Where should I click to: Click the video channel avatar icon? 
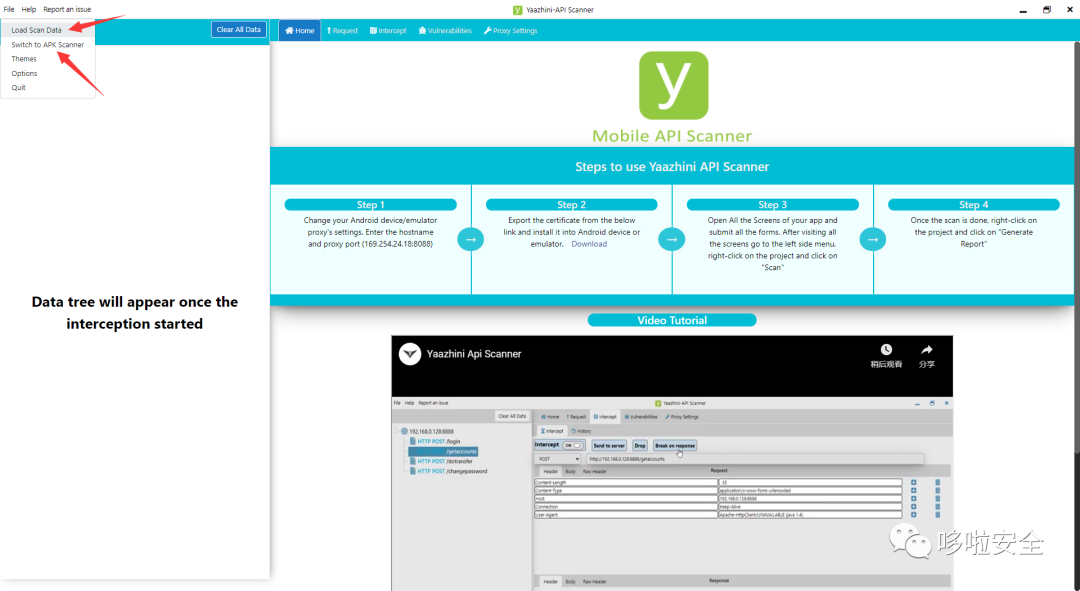410,354
